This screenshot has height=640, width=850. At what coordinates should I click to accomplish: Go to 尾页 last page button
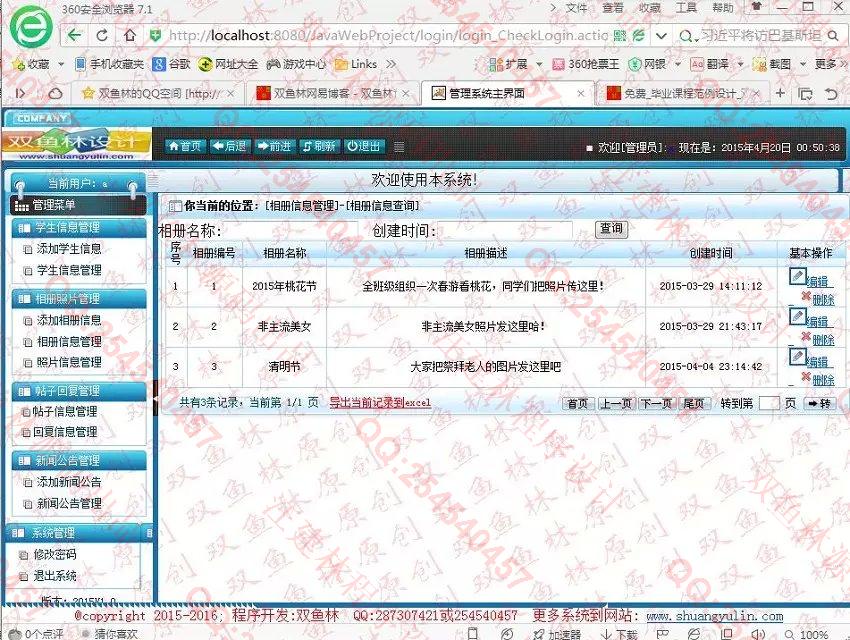point(693,404)
